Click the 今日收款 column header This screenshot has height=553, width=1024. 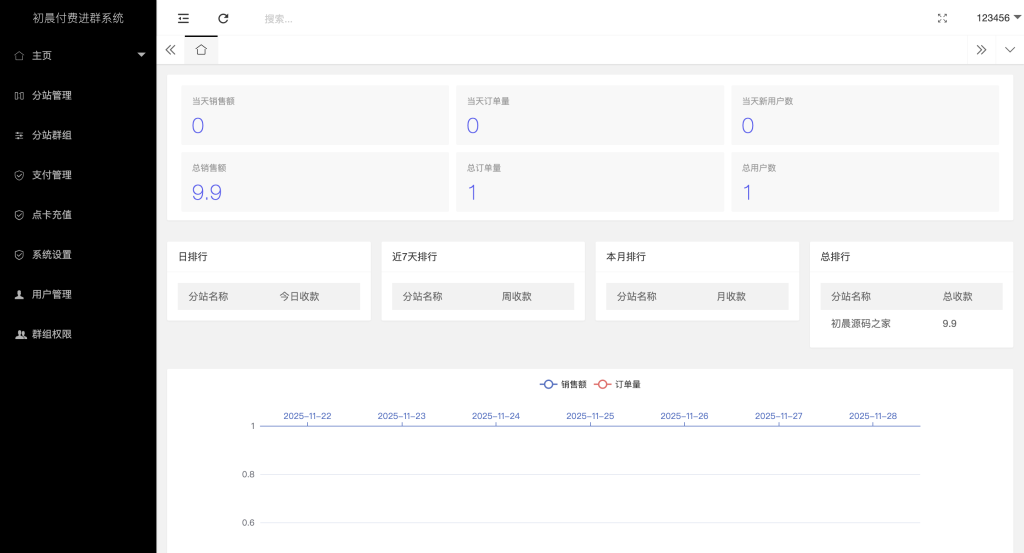tap(299, 296)
